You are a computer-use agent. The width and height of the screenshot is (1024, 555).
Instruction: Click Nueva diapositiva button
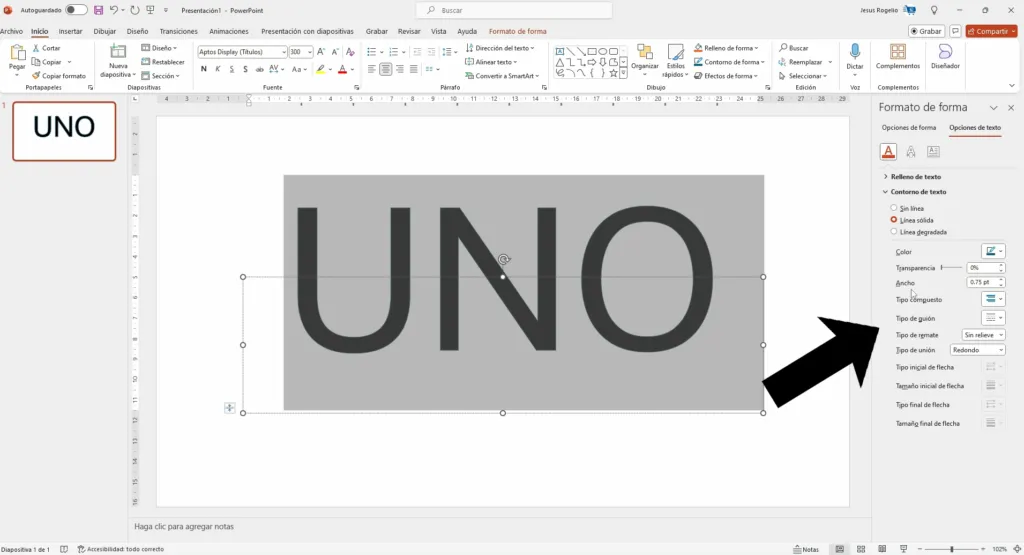pyautogui.click(x=118, y=60)
